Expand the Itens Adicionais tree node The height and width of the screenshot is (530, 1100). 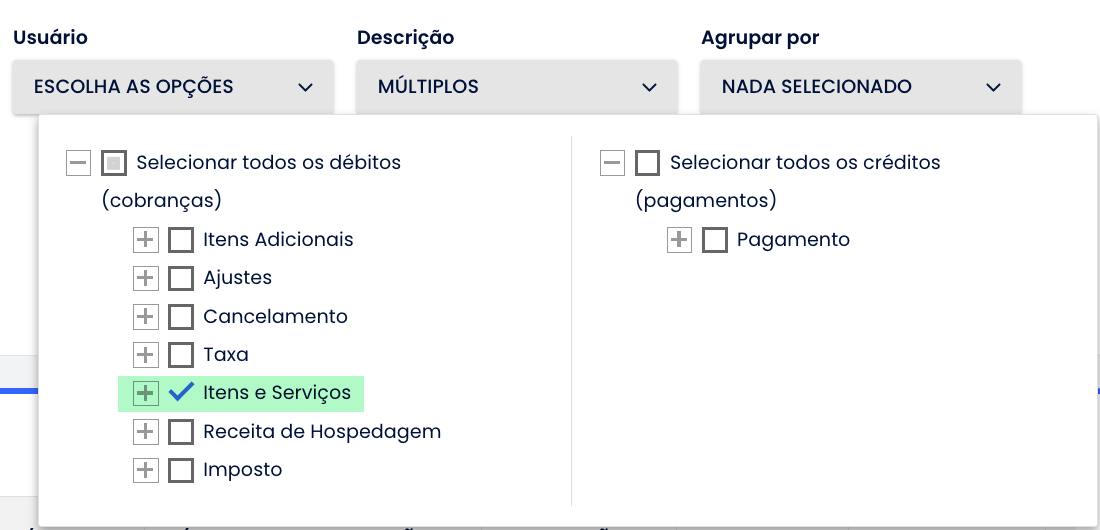tap(146, 240)
